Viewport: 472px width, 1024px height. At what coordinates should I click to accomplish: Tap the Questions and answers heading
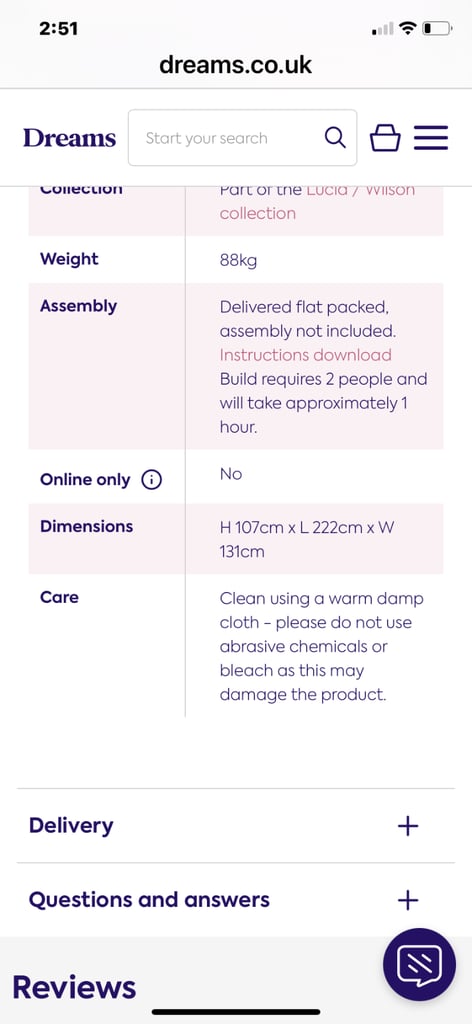click(x=149, y=900)
